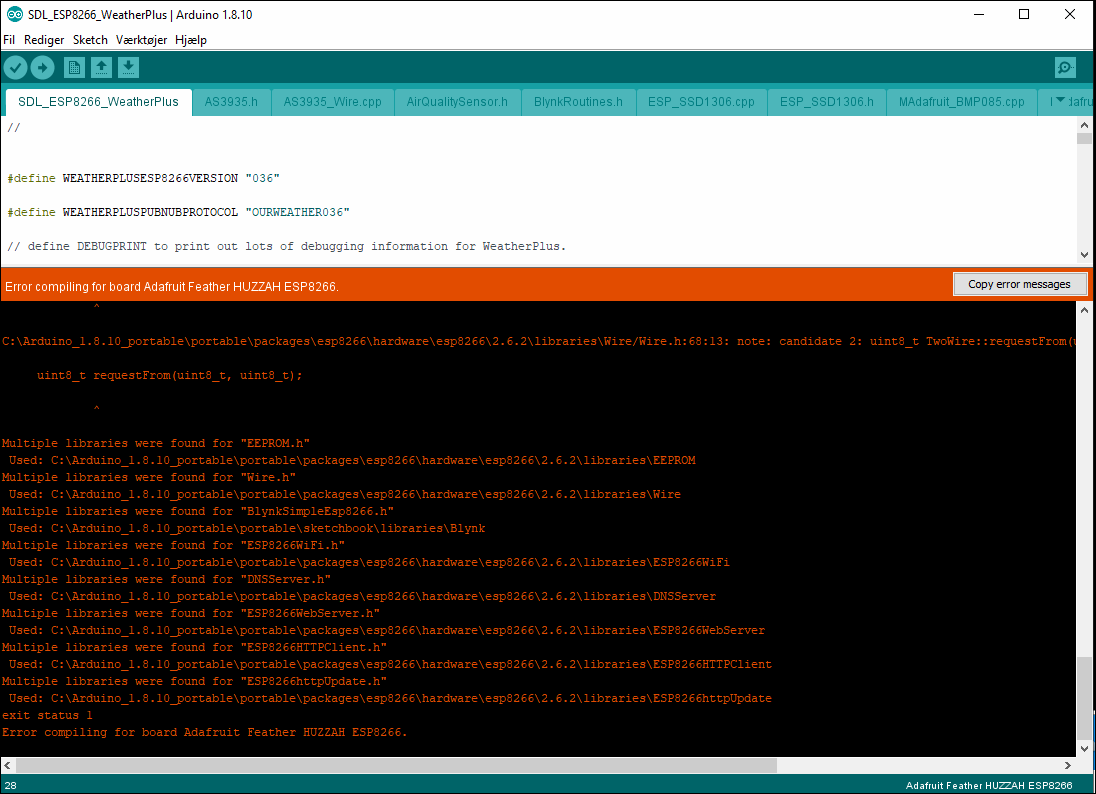Click the Arduino logo in the title bar
This screenshot has width=1096, height=794.
14,14
